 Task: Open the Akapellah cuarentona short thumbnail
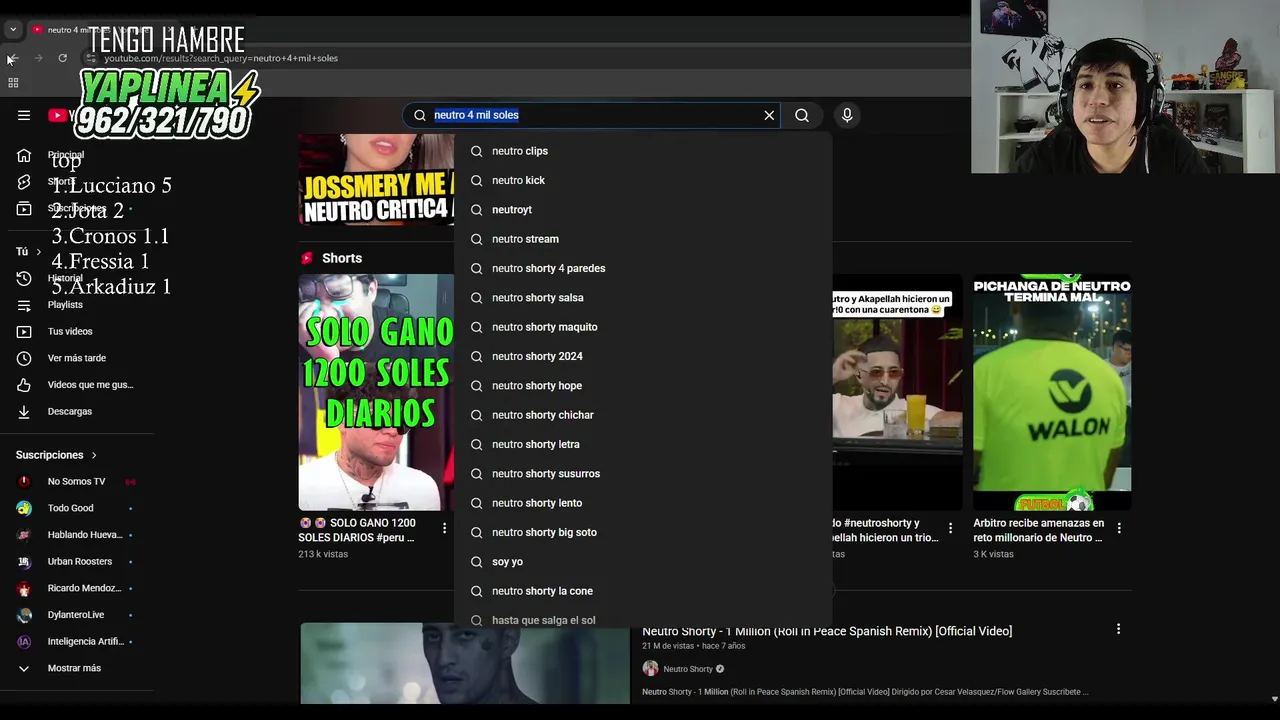pos(897,392)
